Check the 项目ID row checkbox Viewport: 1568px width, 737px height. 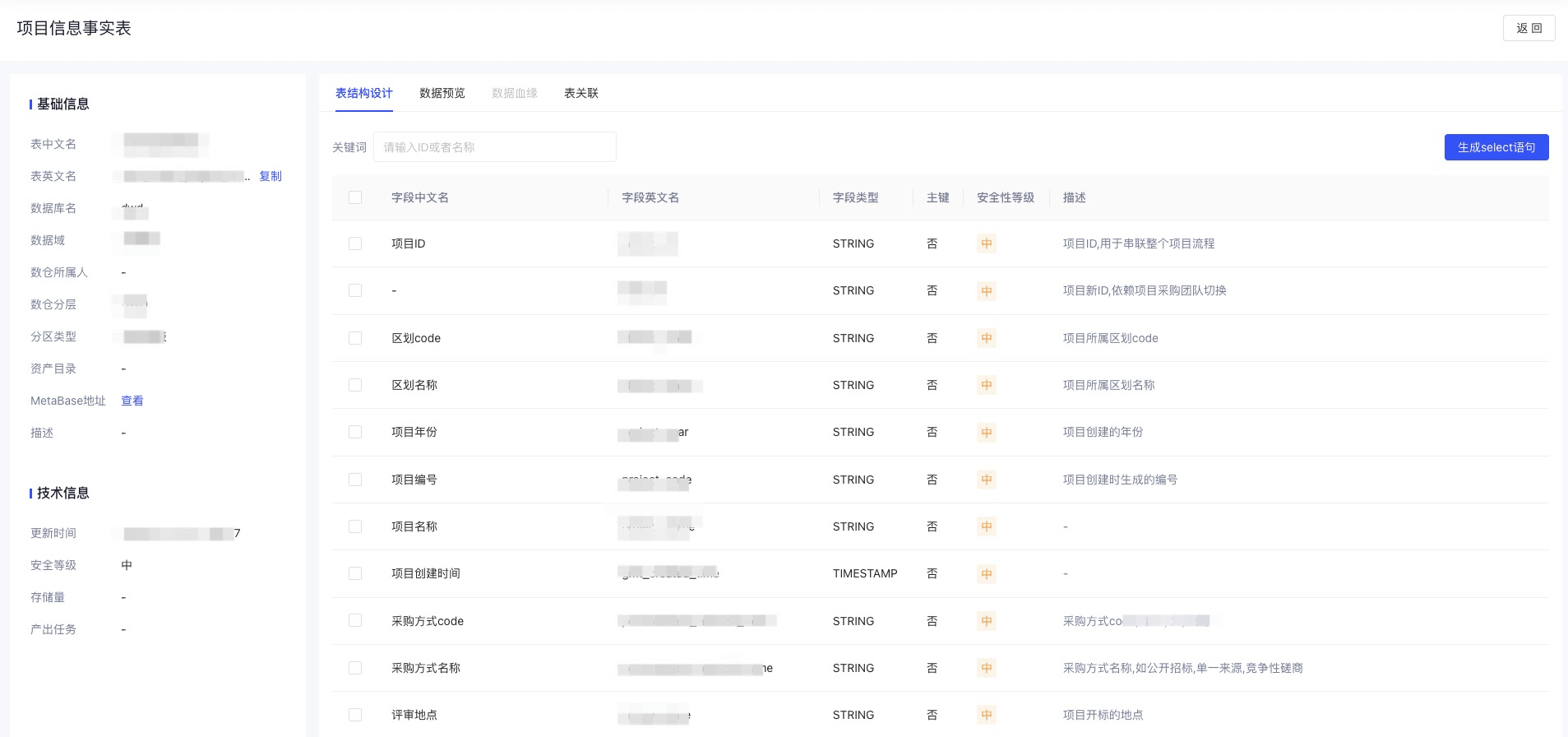(x=355, y=243)
